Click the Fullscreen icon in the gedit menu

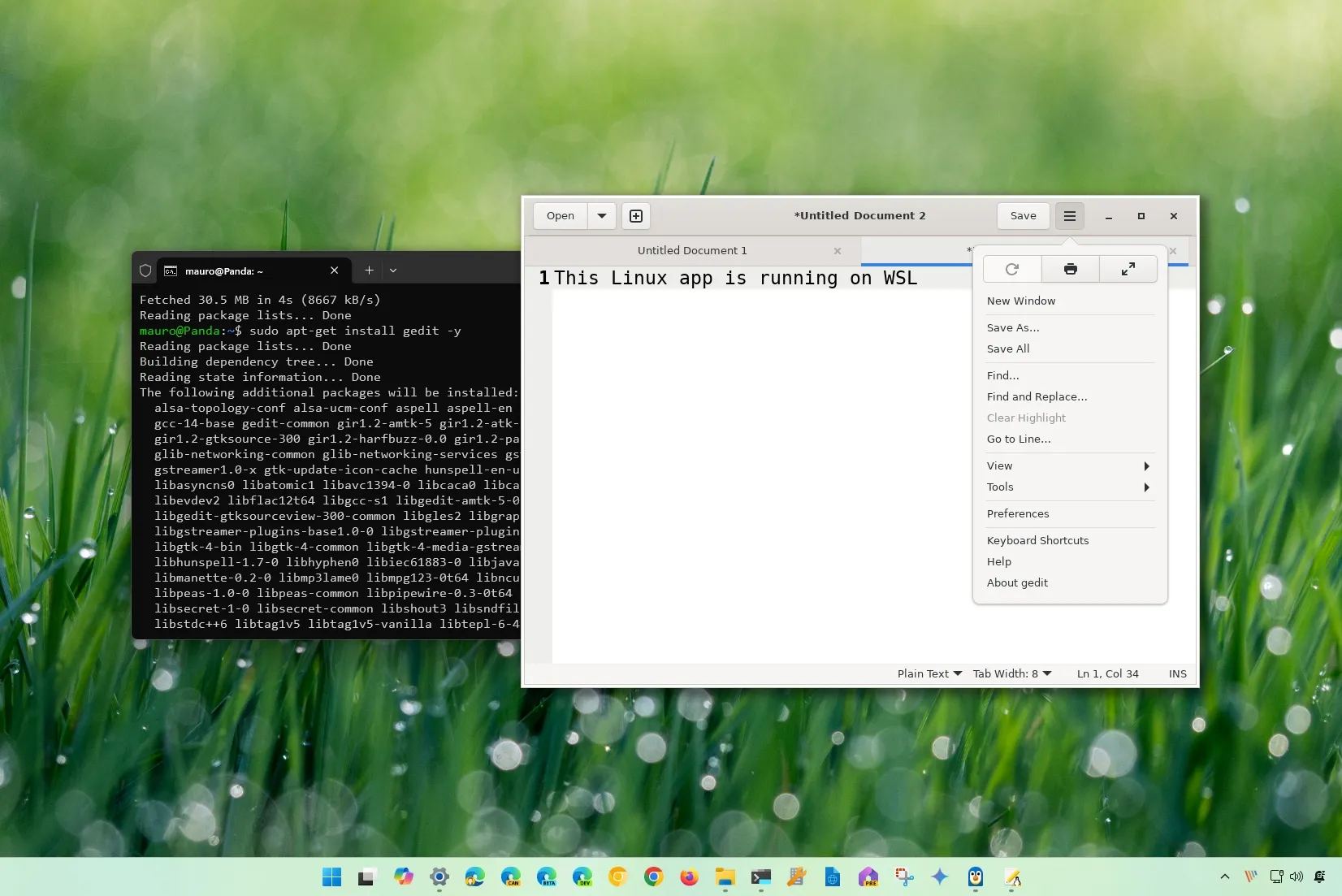[1128, 269]
